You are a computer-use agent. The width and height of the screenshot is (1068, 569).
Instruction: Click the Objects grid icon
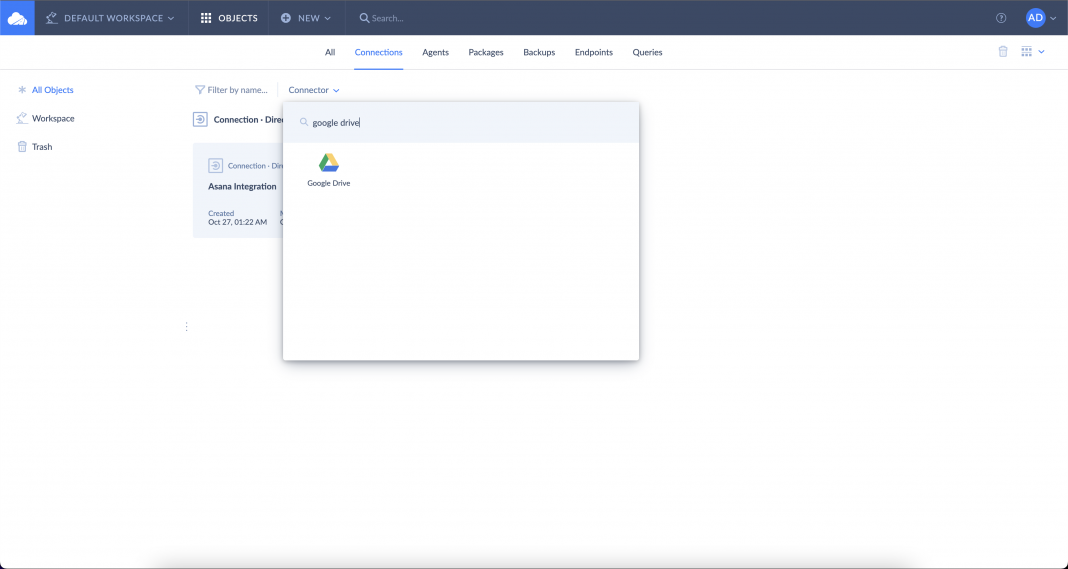206,18
